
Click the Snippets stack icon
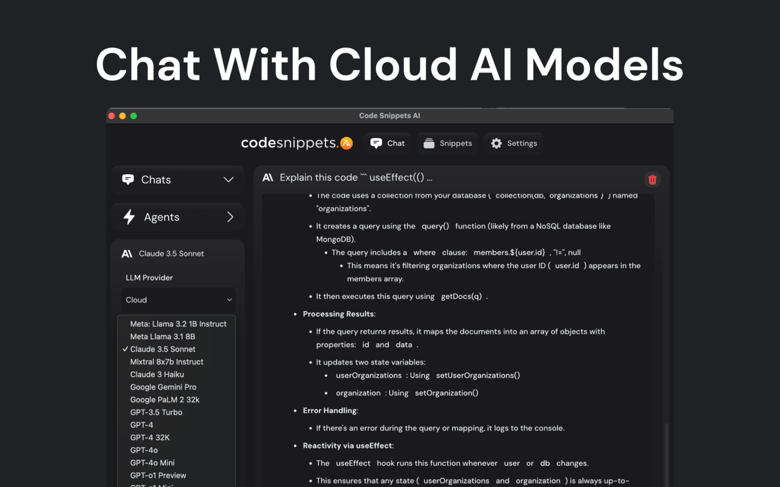[429, 143]
